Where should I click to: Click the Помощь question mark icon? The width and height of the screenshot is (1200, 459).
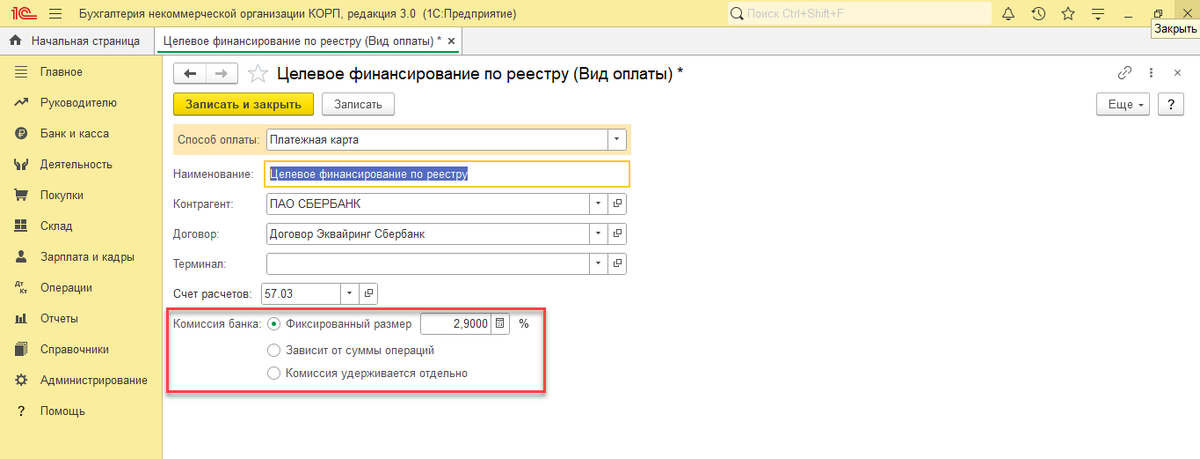[20, 411]
